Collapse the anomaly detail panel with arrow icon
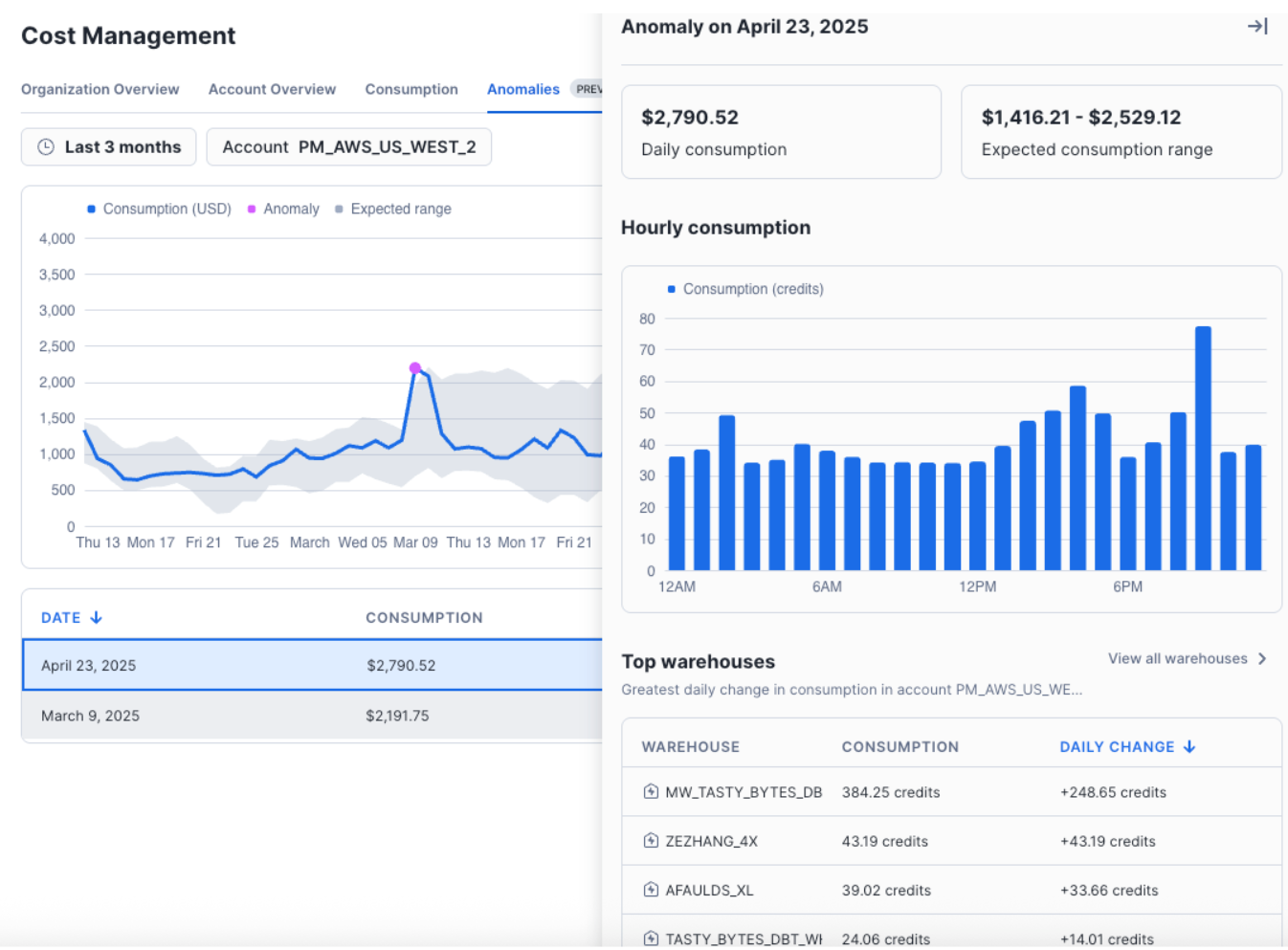The height and width of the screenshot is (950, 1288). 1259,28
